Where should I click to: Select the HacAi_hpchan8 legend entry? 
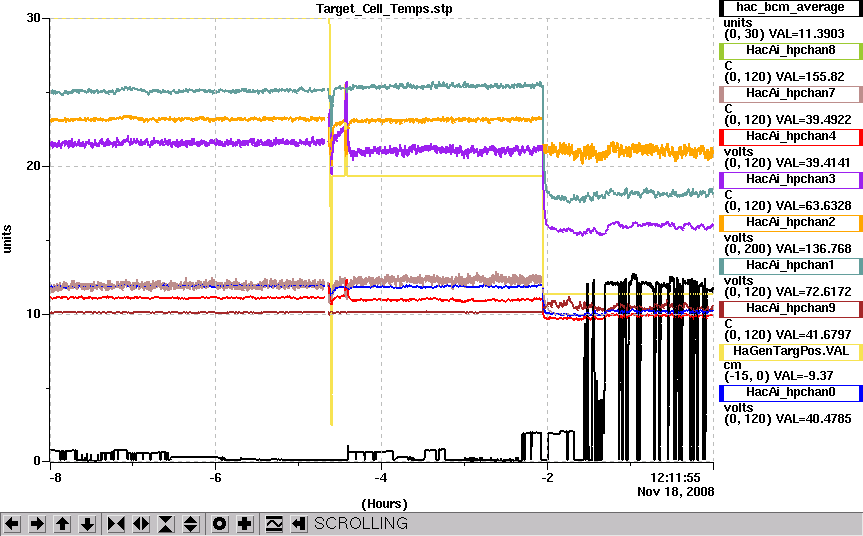[790, 51]
